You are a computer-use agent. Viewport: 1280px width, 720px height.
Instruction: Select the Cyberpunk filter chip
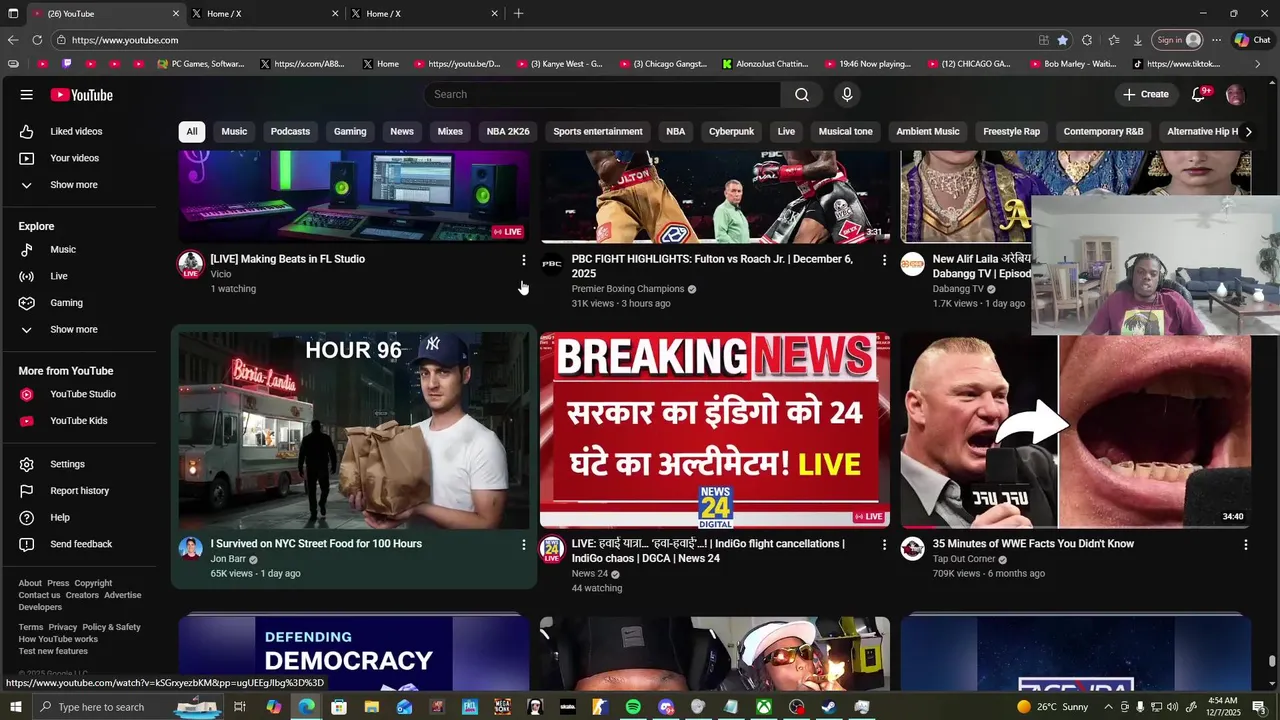(731, 132)
